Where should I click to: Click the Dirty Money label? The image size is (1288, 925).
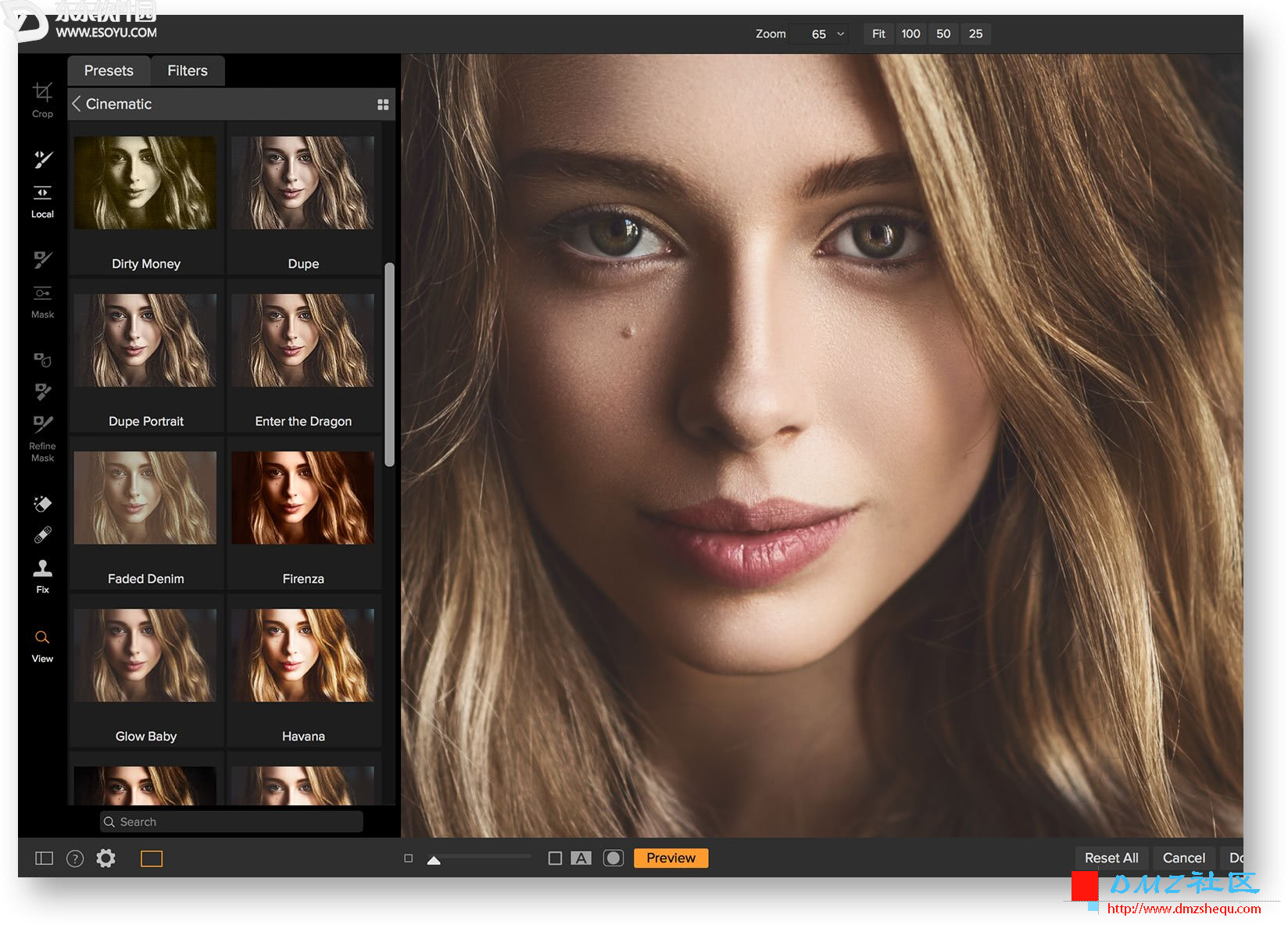tap(146, 264)
